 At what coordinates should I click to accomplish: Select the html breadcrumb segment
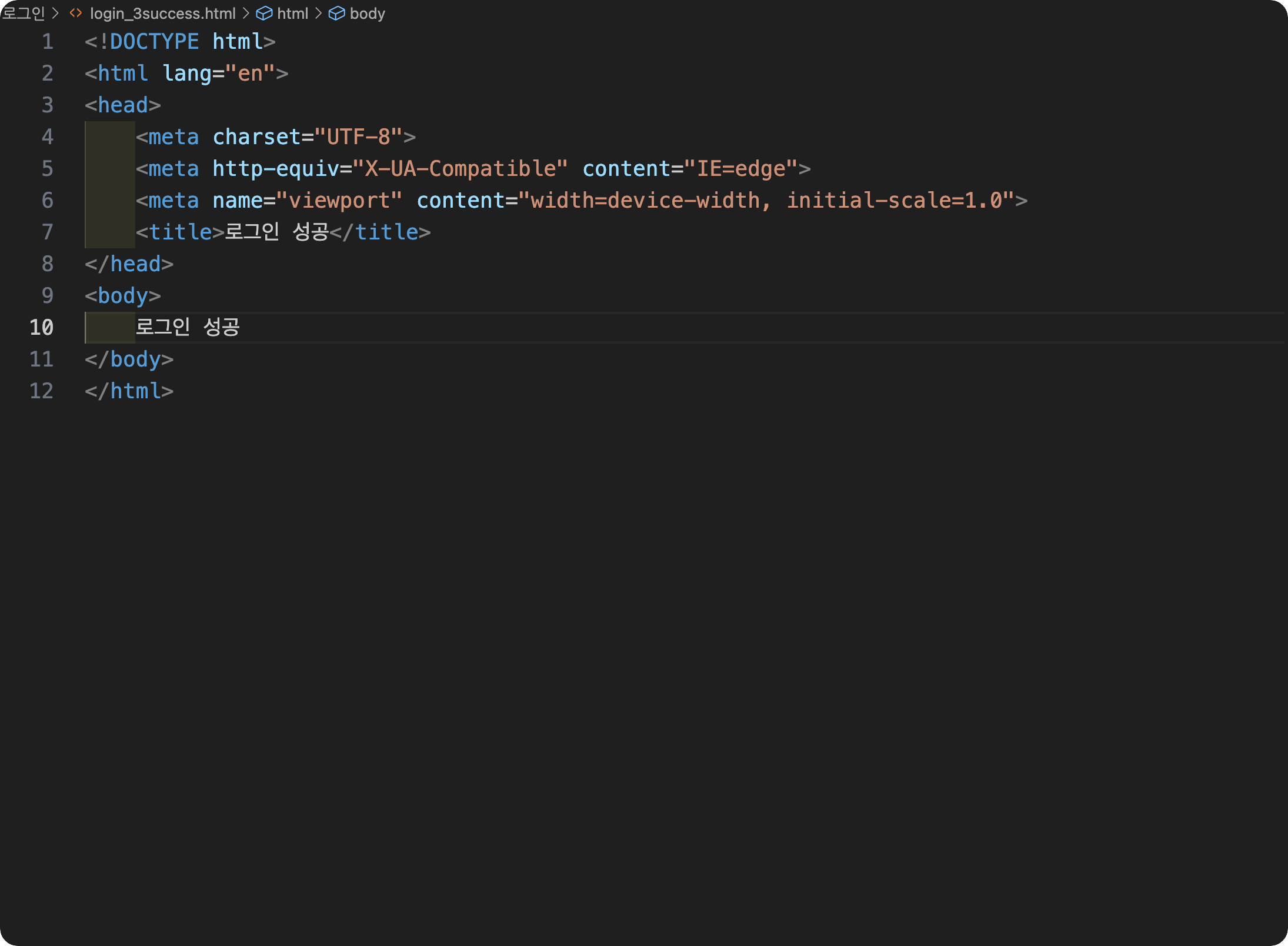(292, 13)
